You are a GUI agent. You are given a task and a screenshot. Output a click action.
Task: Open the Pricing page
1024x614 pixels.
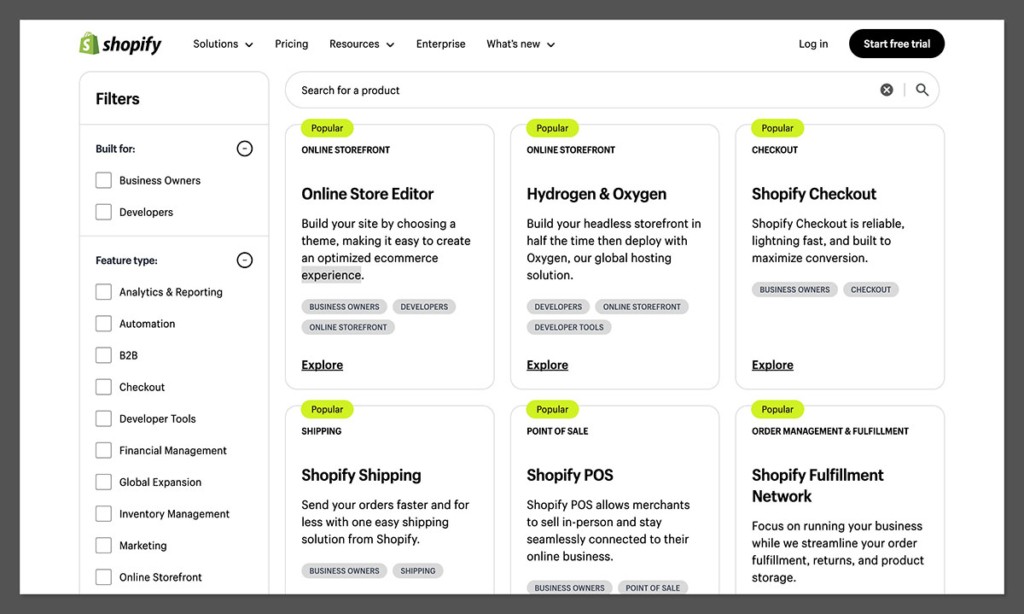click(291, 43)
